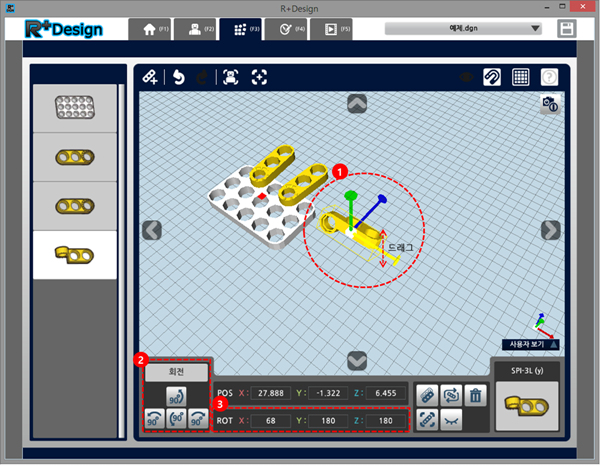This screenshot has width=600, height=466.
Task: Click the undo arrow in the toolbar
Action: [180, 76]
